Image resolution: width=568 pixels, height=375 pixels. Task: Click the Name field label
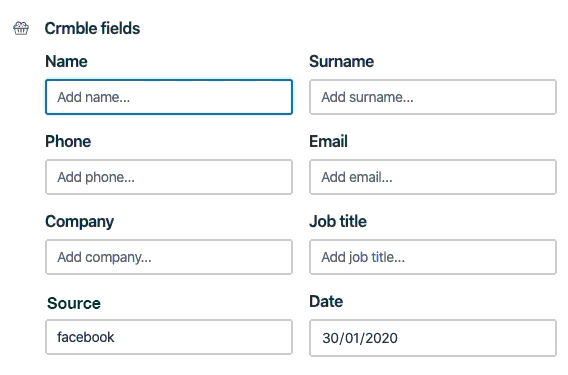tap(66, 61)
